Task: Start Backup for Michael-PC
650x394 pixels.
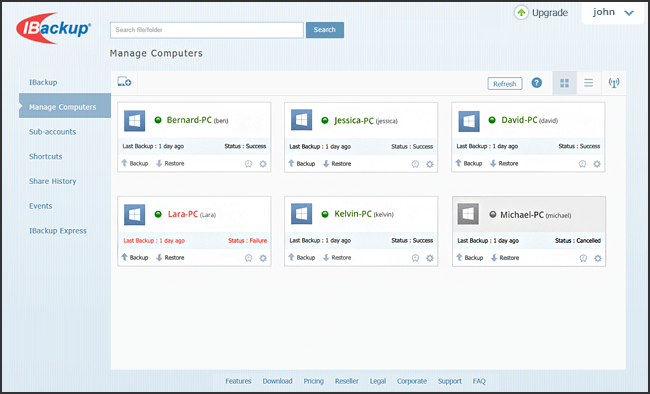Action: click(x=469, y=258)
